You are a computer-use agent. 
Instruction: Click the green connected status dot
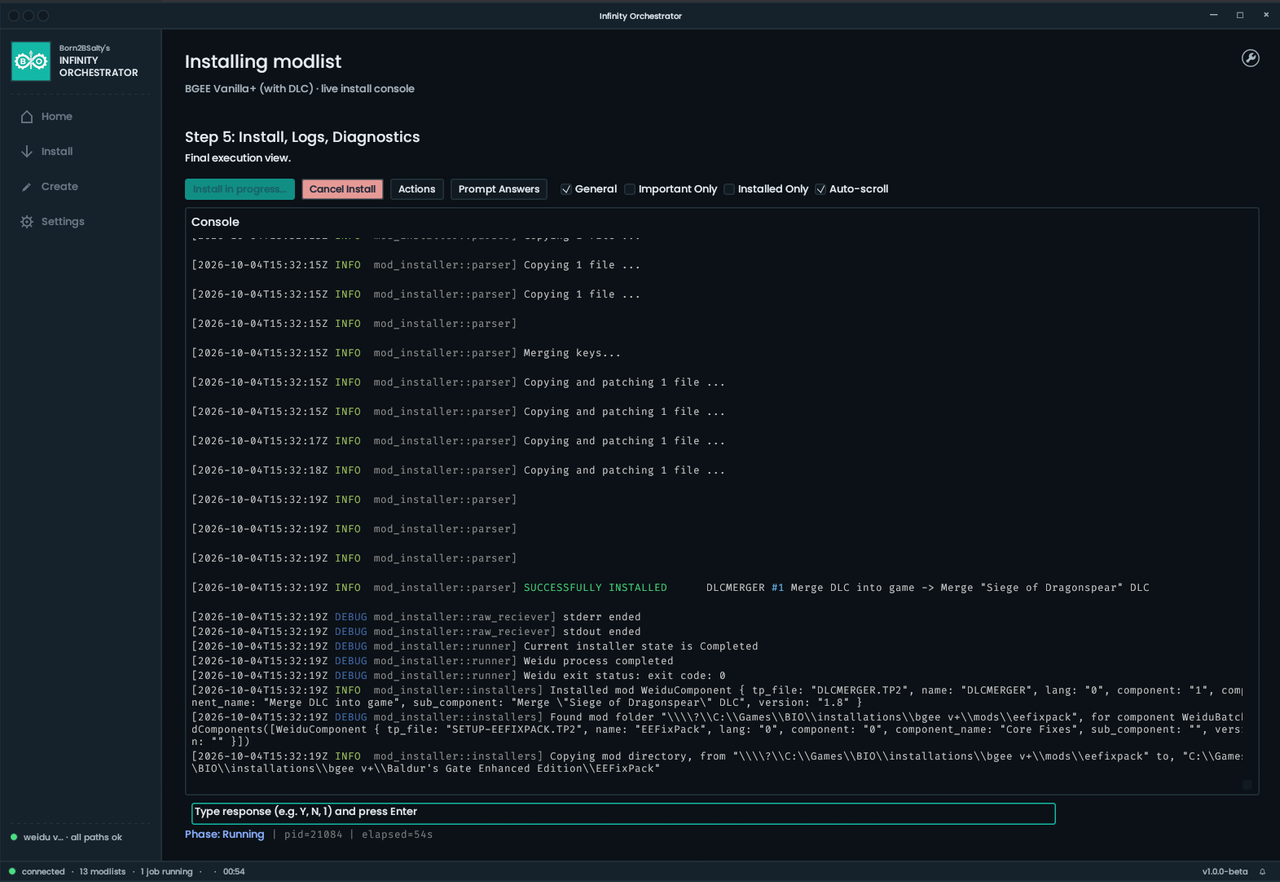12,872
